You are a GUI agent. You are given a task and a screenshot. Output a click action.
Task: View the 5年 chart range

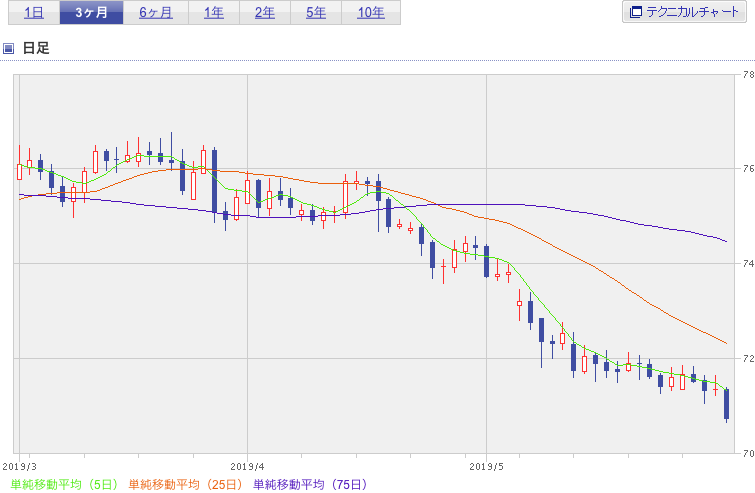316,13
